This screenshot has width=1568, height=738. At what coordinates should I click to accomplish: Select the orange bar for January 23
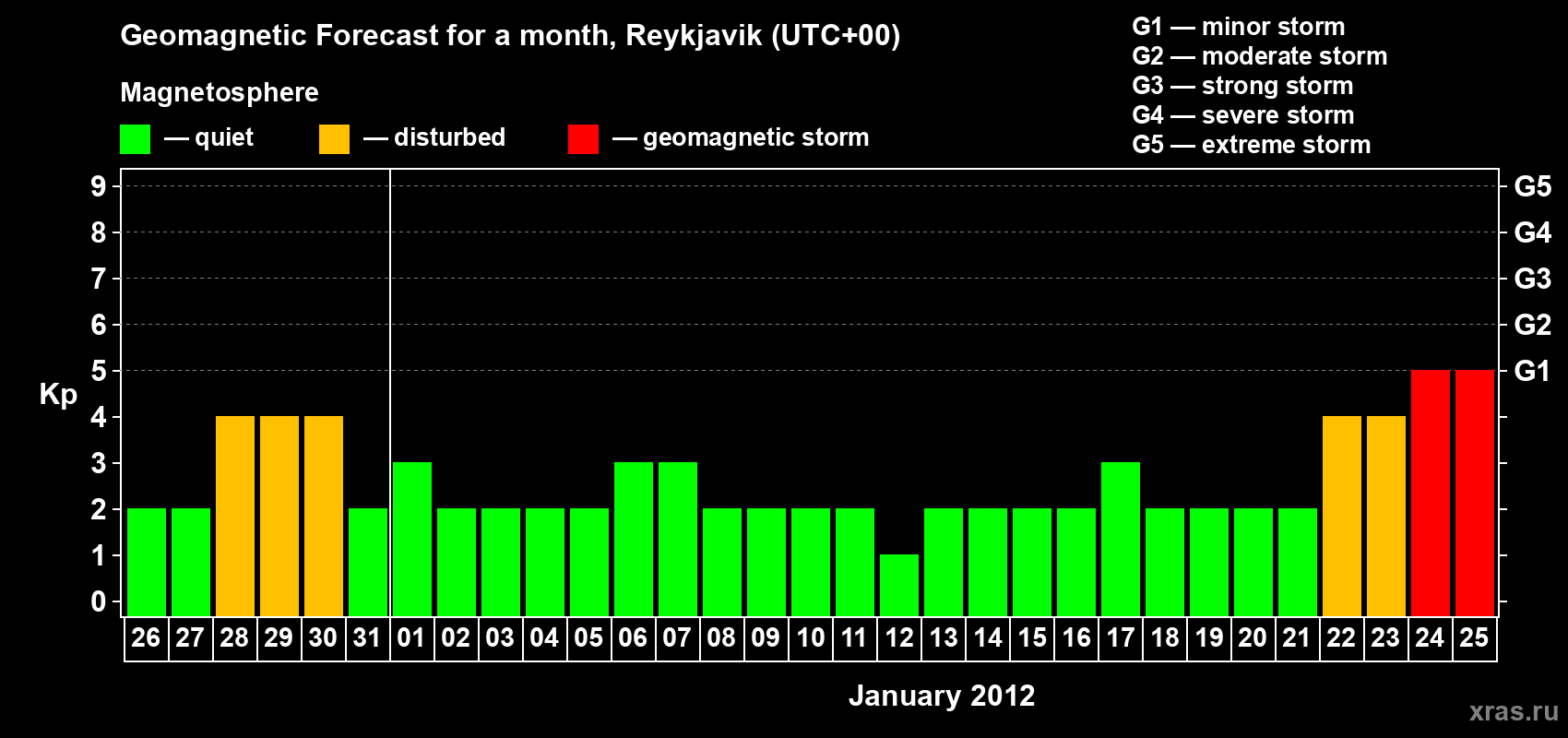pos(1386,516)
